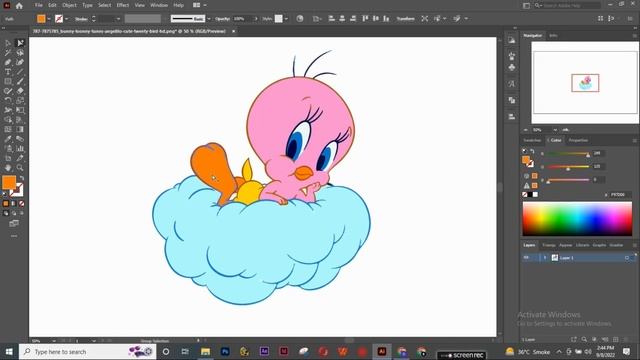Click vertical align bottom icon
The image size is (640, 360).
tap(386, 19)
